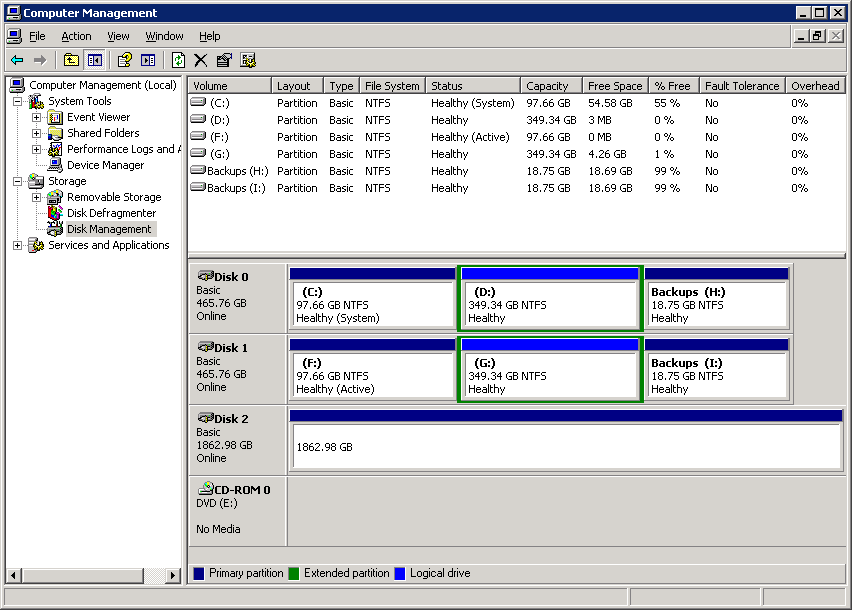Sort volumes by the Capacity column header
Screen dimensions: 852x610
click(x=551, y=85)
